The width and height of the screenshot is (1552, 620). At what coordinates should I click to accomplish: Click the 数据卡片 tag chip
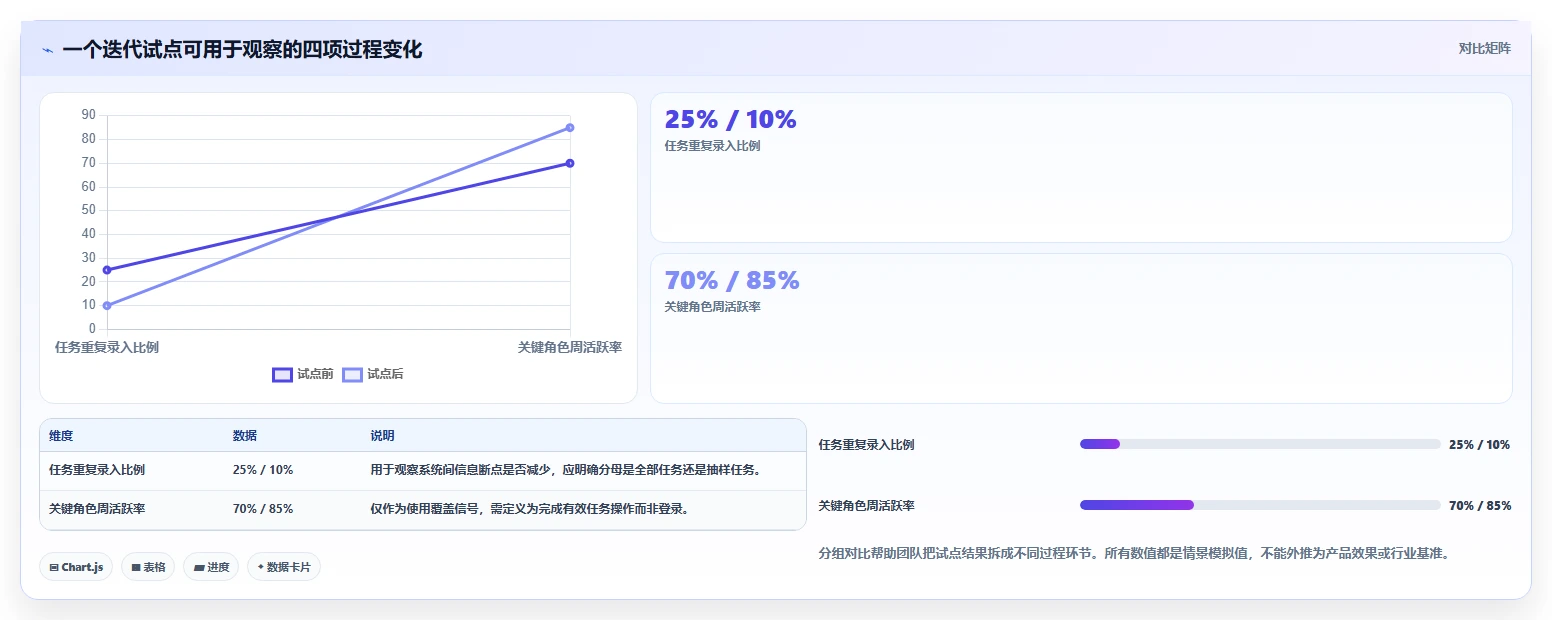coord(284,567)
